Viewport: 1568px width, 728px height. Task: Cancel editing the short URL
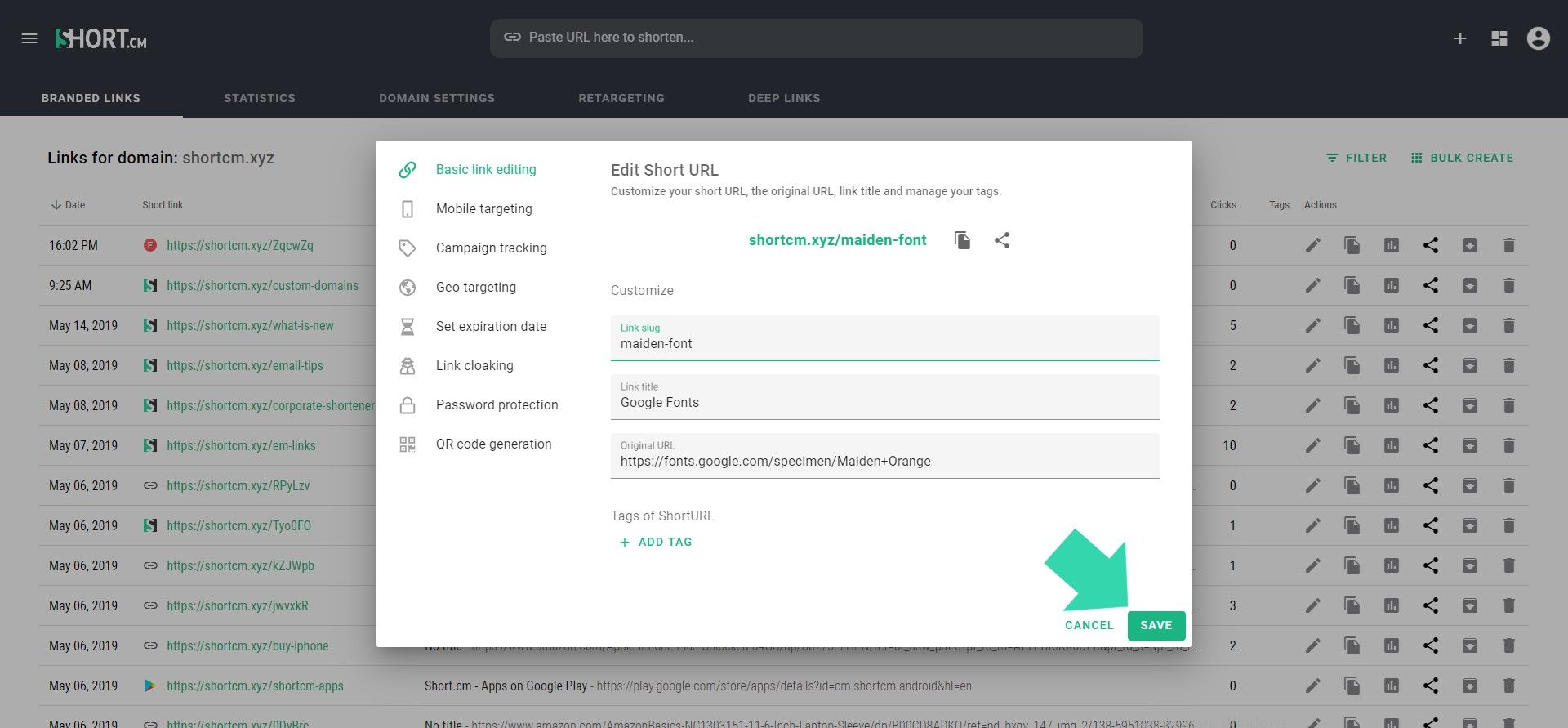(x=1089, y=625)
